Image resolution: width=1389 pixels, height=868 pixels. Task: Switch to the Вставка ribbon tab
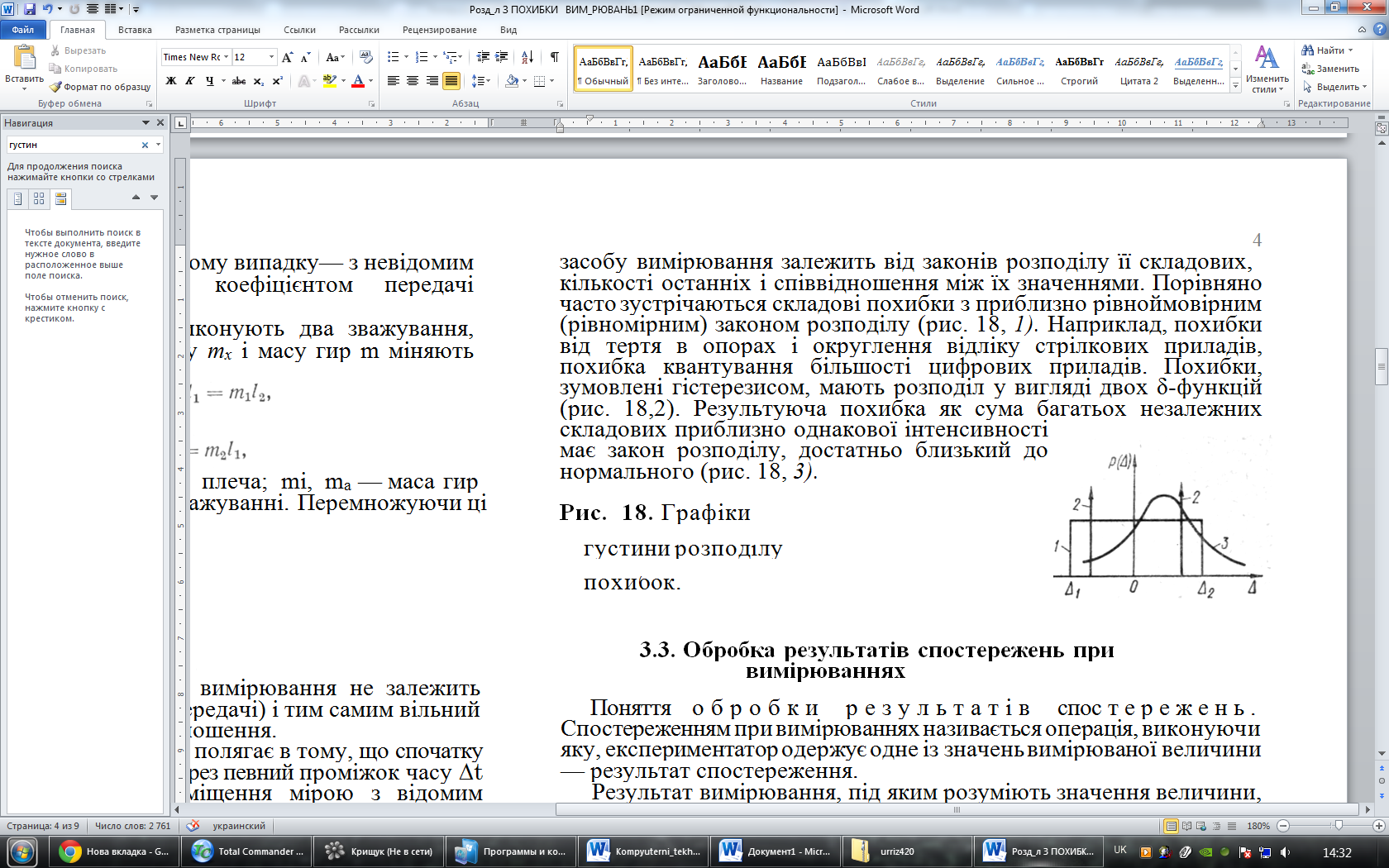pyautogui.click(x=135, y=30)
